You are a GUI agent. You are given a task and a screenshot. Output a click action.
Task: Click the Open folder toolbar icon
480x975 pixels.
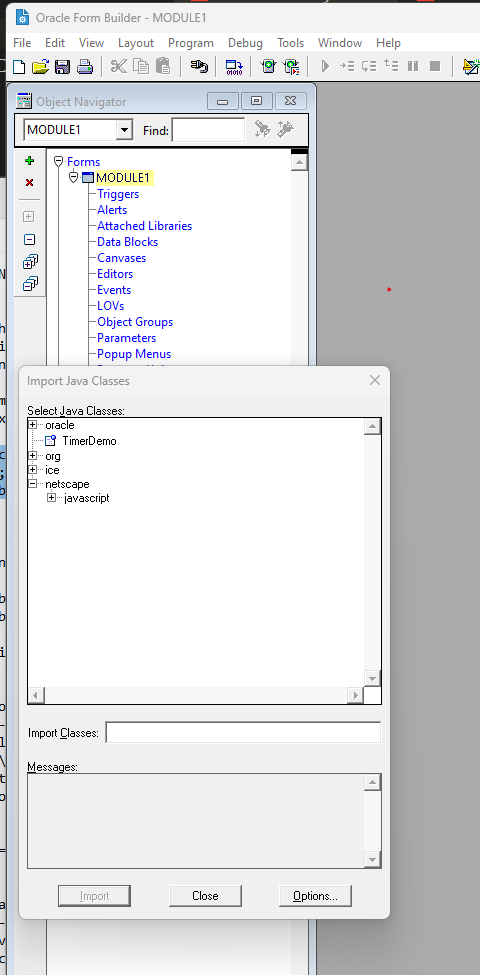[40, 66]
